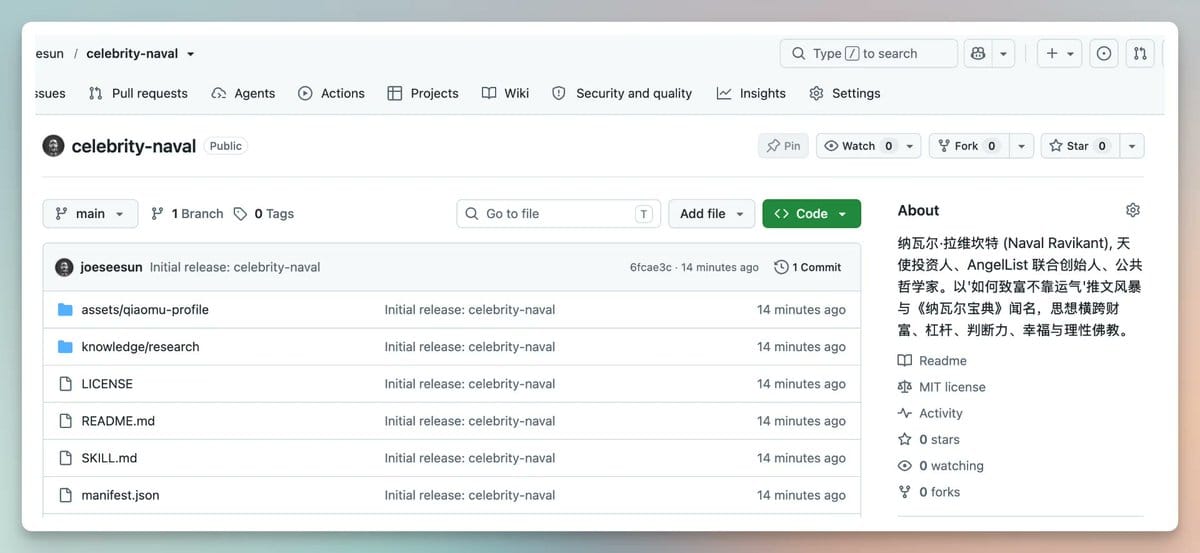View the 0 Tags link
The width and height of the screenshot is (1200, 553).
point(264,213)
